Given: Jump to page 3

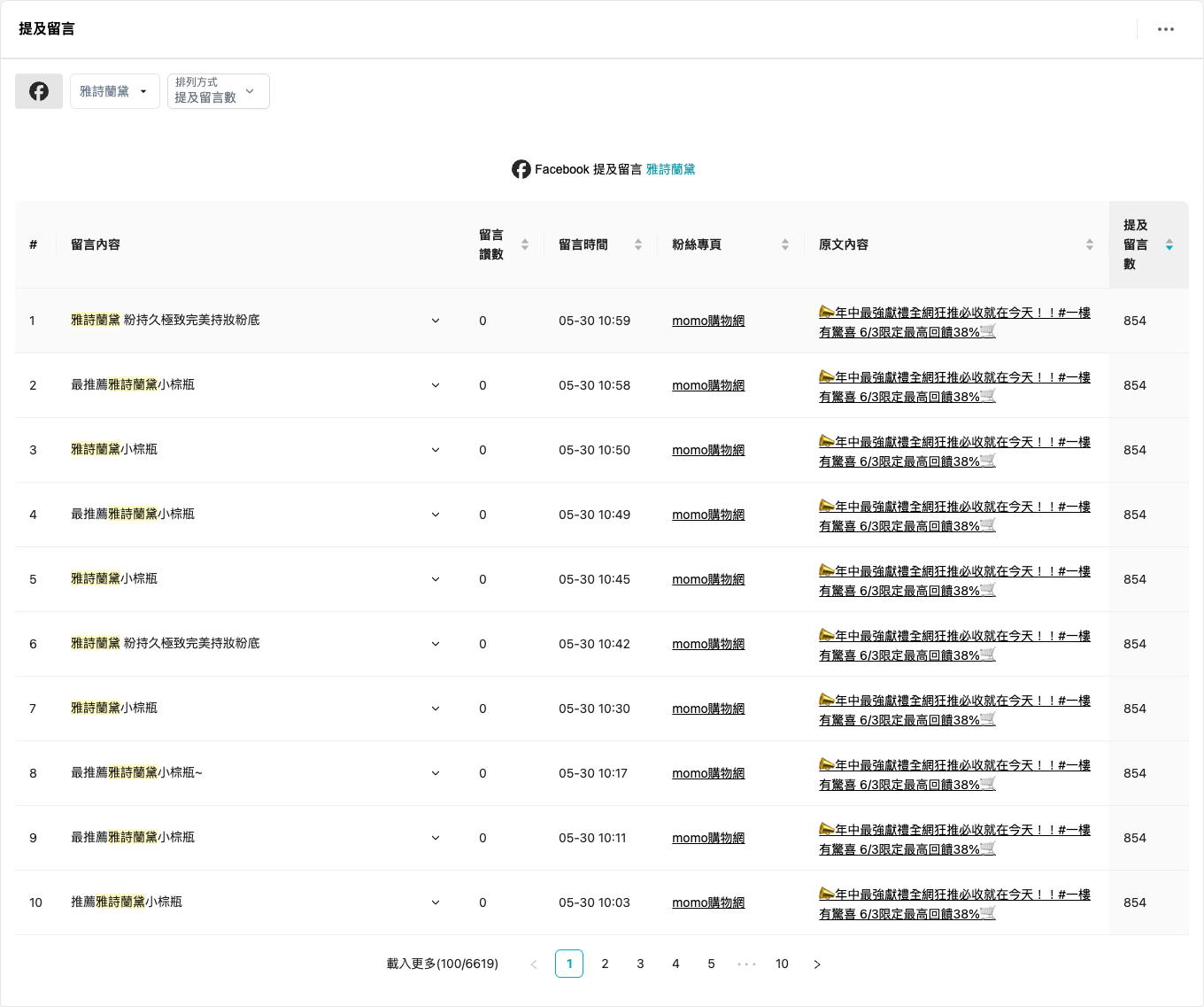Looking at the screenshot, I should point(640,964).
